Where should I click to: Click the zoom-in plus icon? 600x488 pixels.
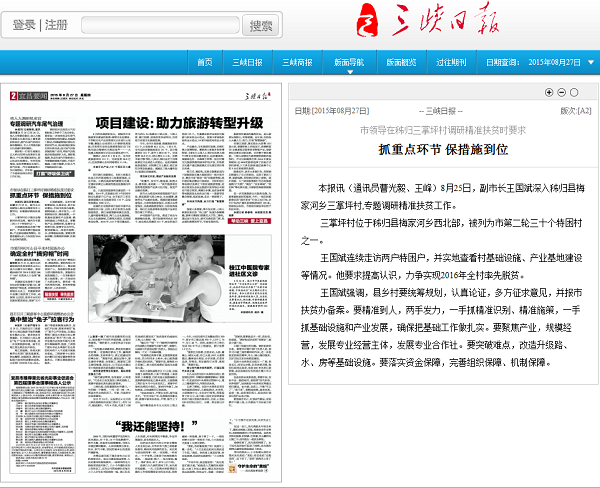pos(548,92)
